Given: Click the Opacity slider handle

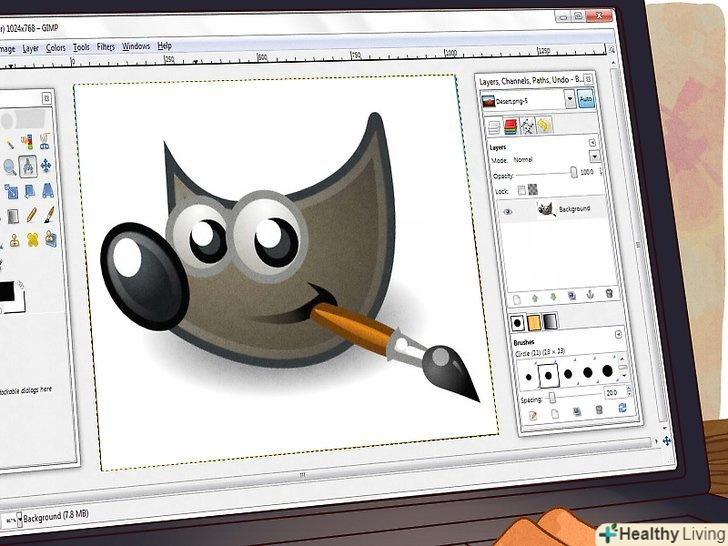Looking at the screenshot, I should pyautogui.click(x=574, y=173).
